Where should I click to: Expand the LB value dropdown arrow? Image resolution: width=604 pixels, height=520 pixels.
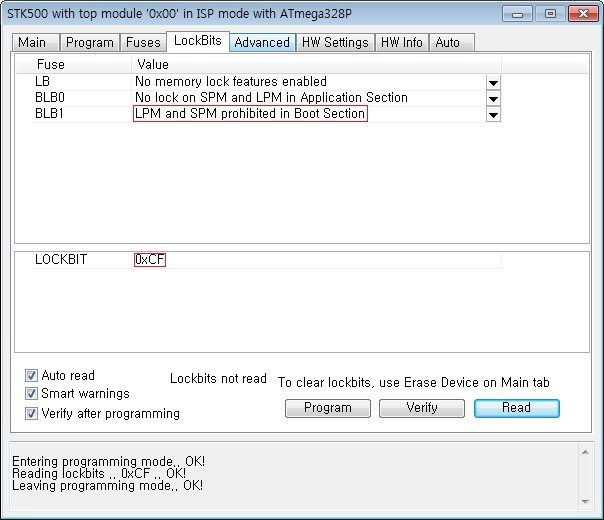point(493,82)
